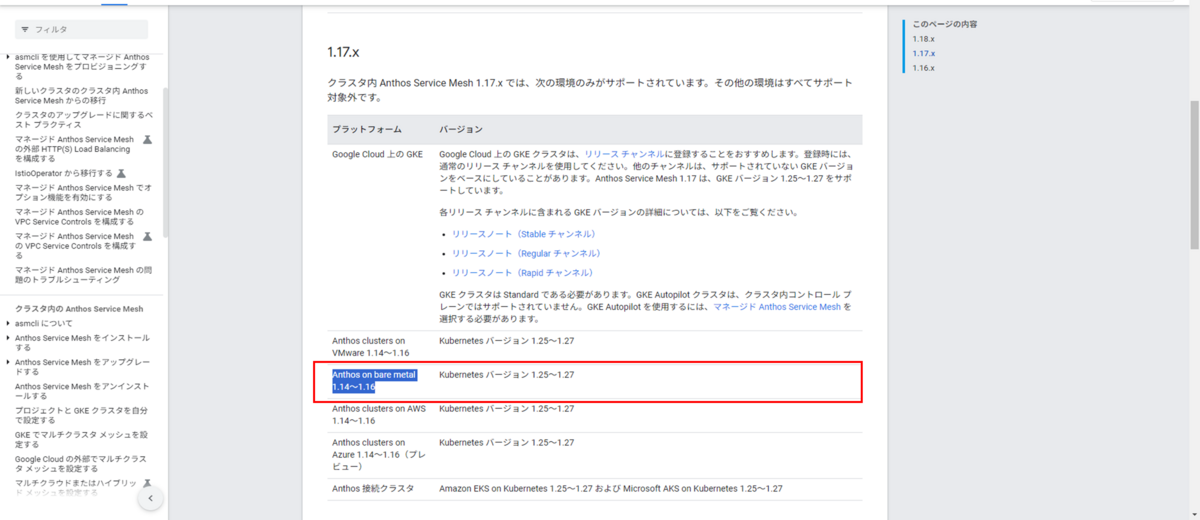Viewport: 1200px width, 520px height.
Task: Click the filter icon in sidebar search
Action: pyautogui.click(x=25, y=30)
